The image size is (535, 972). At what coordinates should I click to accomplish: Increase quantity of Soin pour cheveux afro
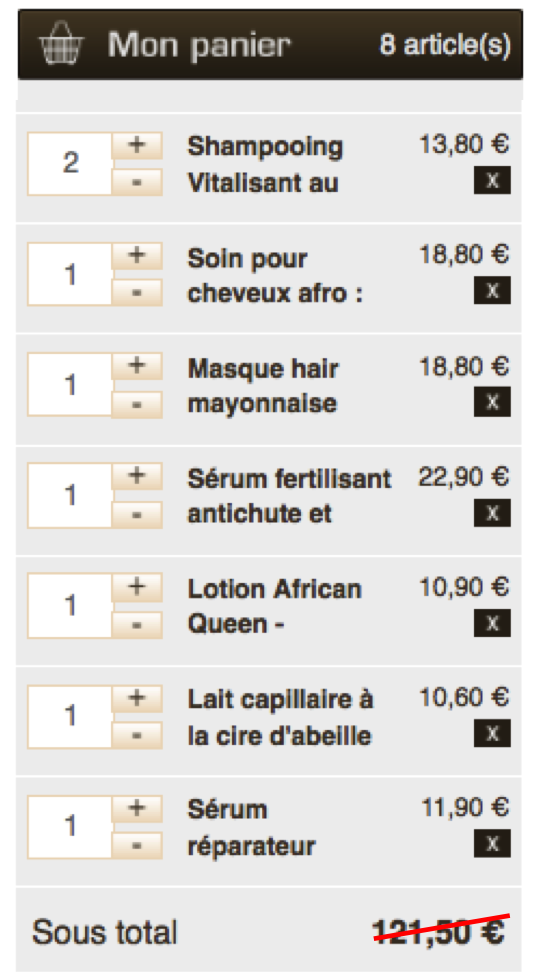(137, 256)
